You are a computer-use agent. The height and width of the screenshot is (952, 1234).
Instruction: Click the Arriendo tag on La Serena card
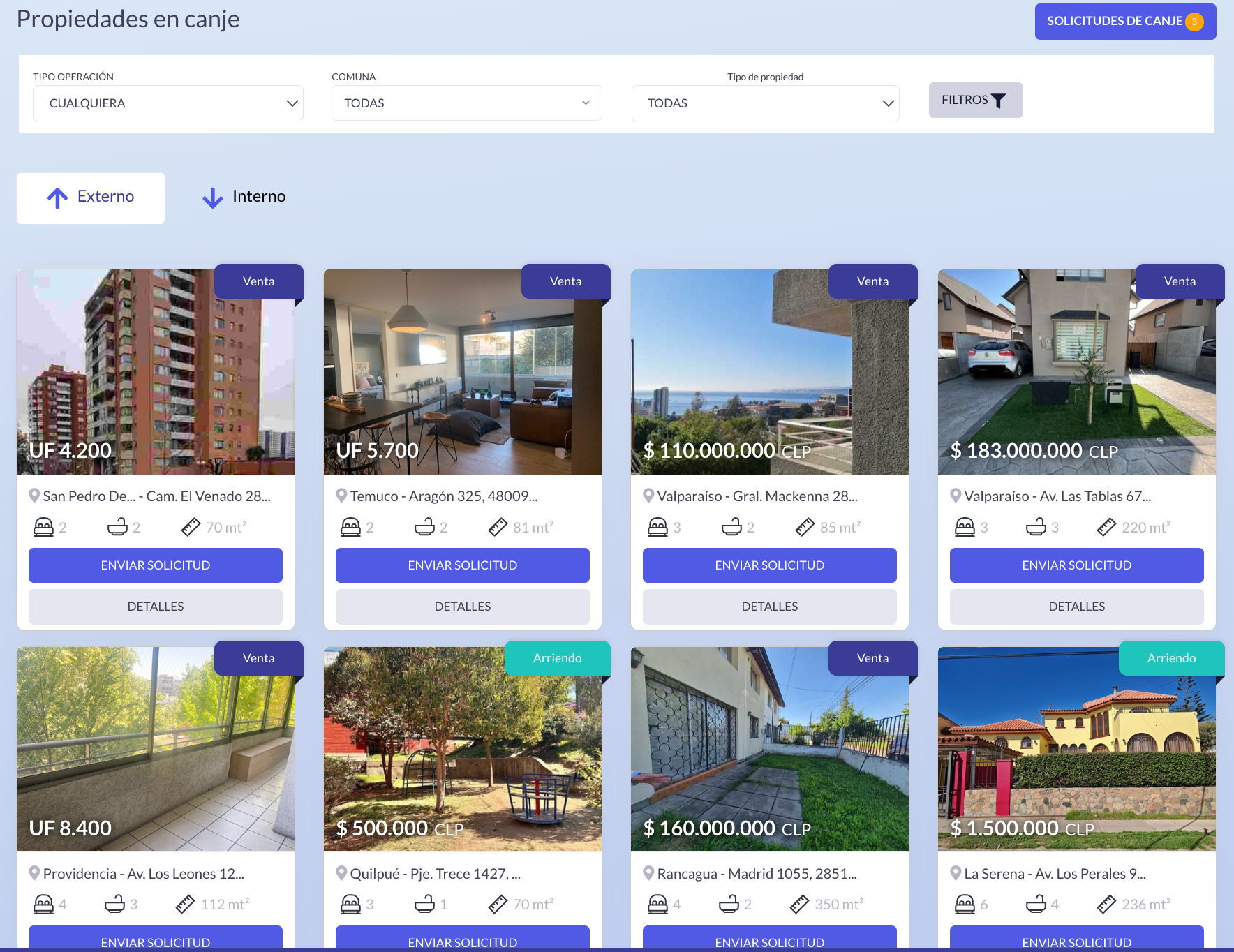[1172, 658]
